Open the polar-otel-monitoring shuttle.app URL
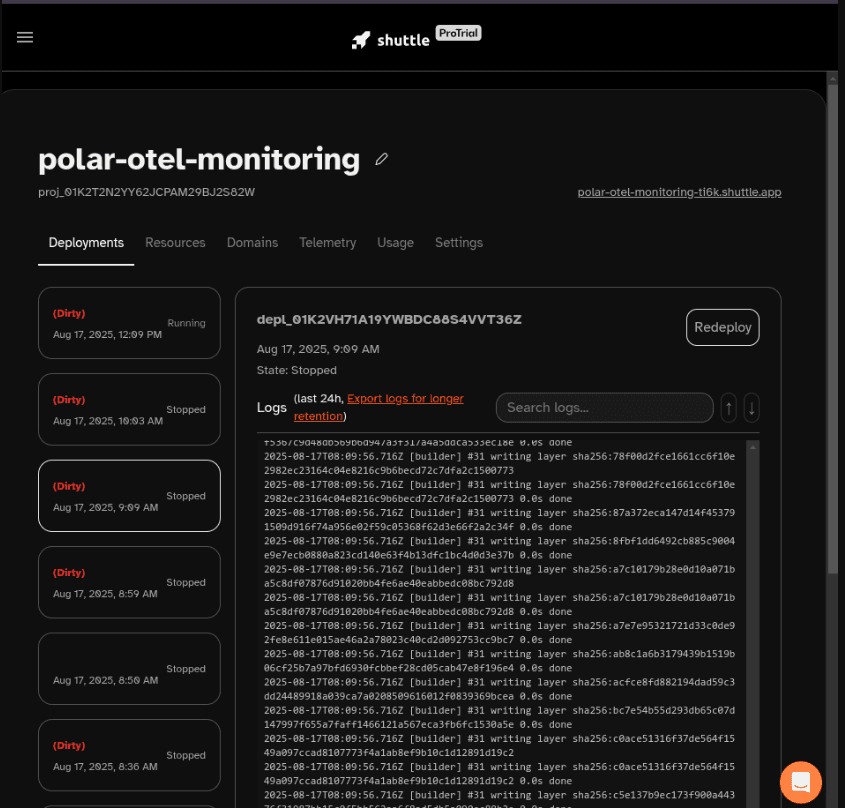 [679, 192]
